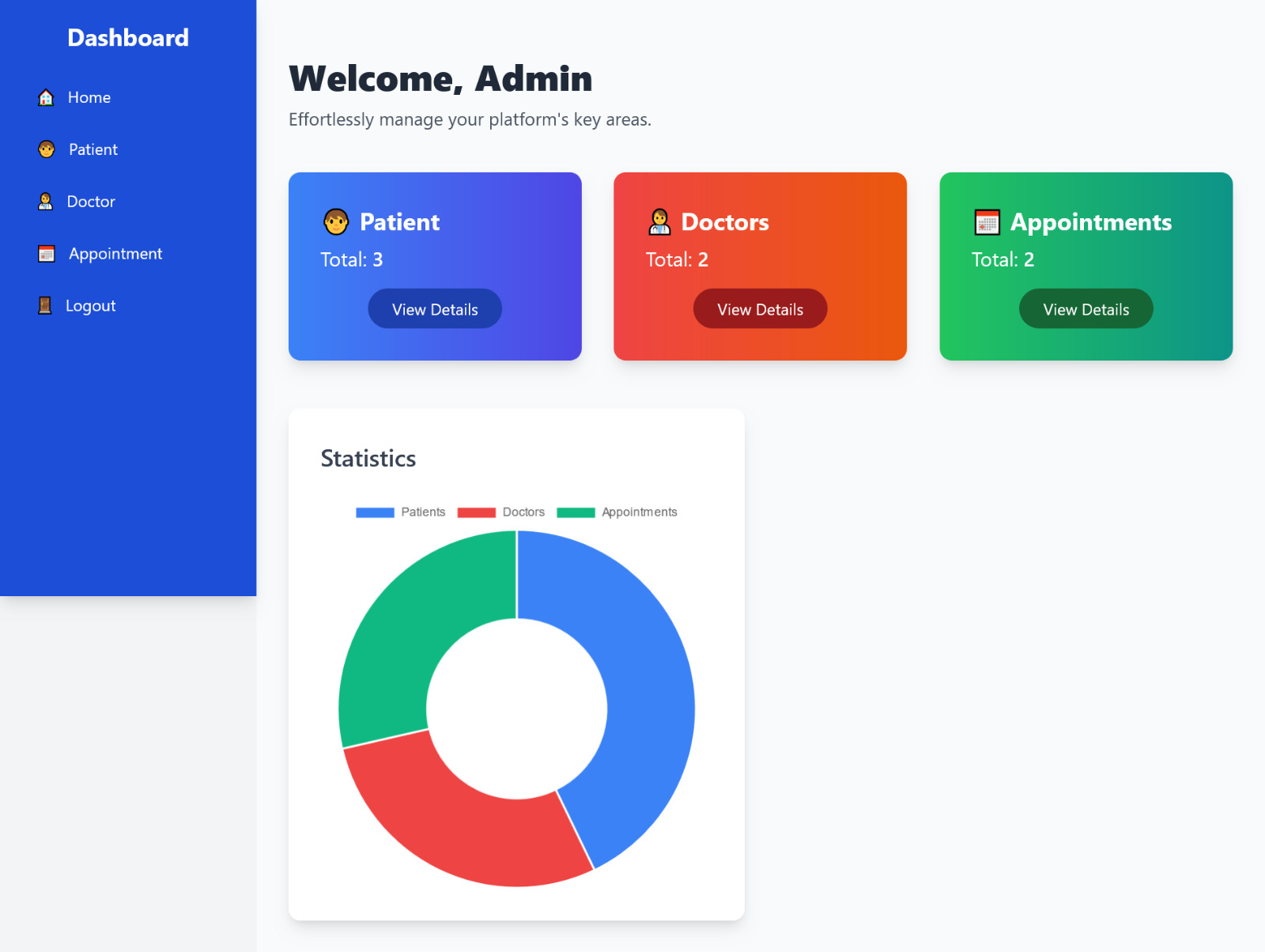The width and height of the screenshot is (1265, 952).
Task: Click the patient emoji on the Patient card
Action: pyautogui.click(x=337, y=222)
